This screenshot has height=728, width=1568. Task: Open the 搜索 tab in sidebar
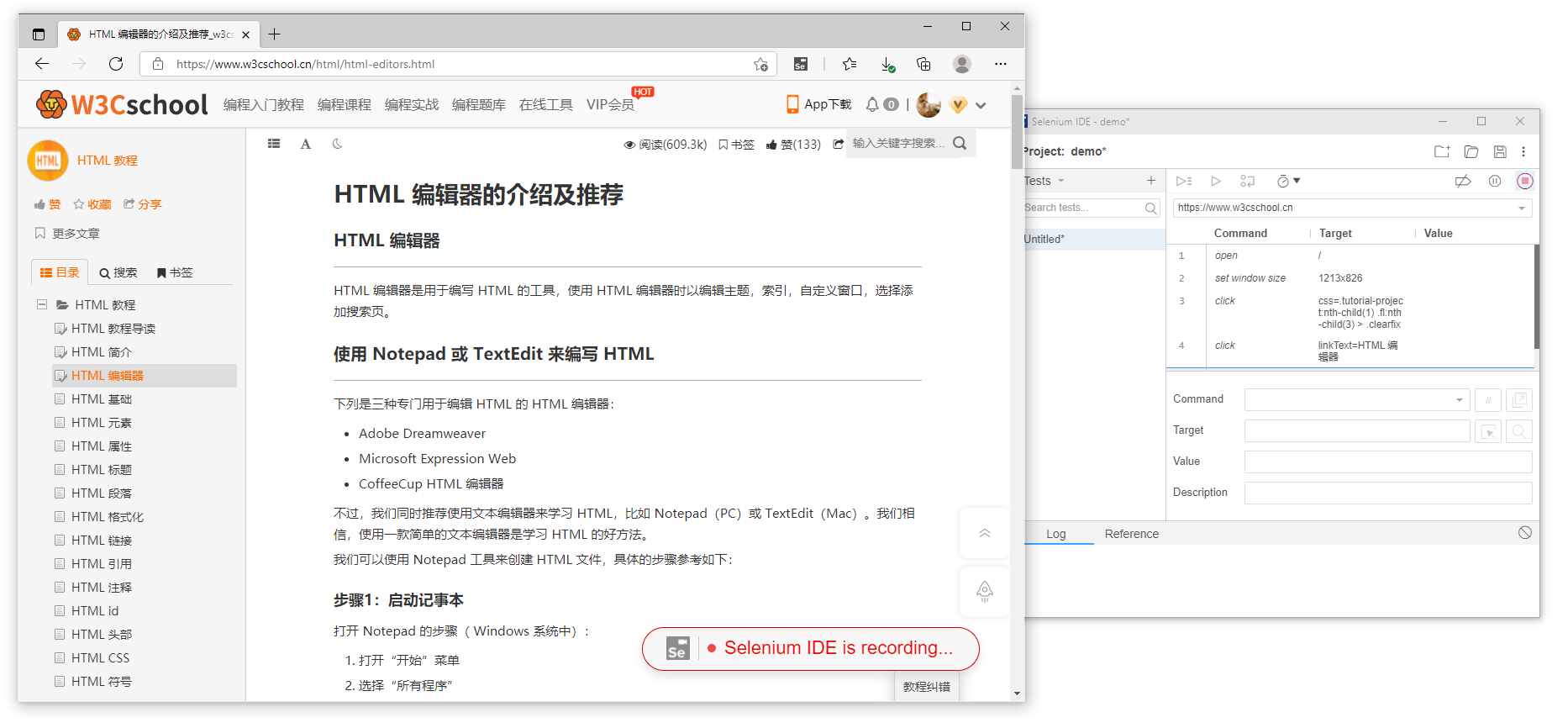[x=118, y=272]
